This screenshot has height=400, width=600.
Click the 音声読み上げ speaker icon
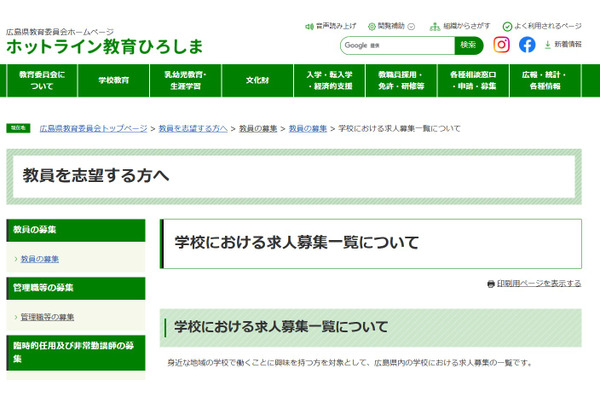pyautogui.click(x=308, y=26)
